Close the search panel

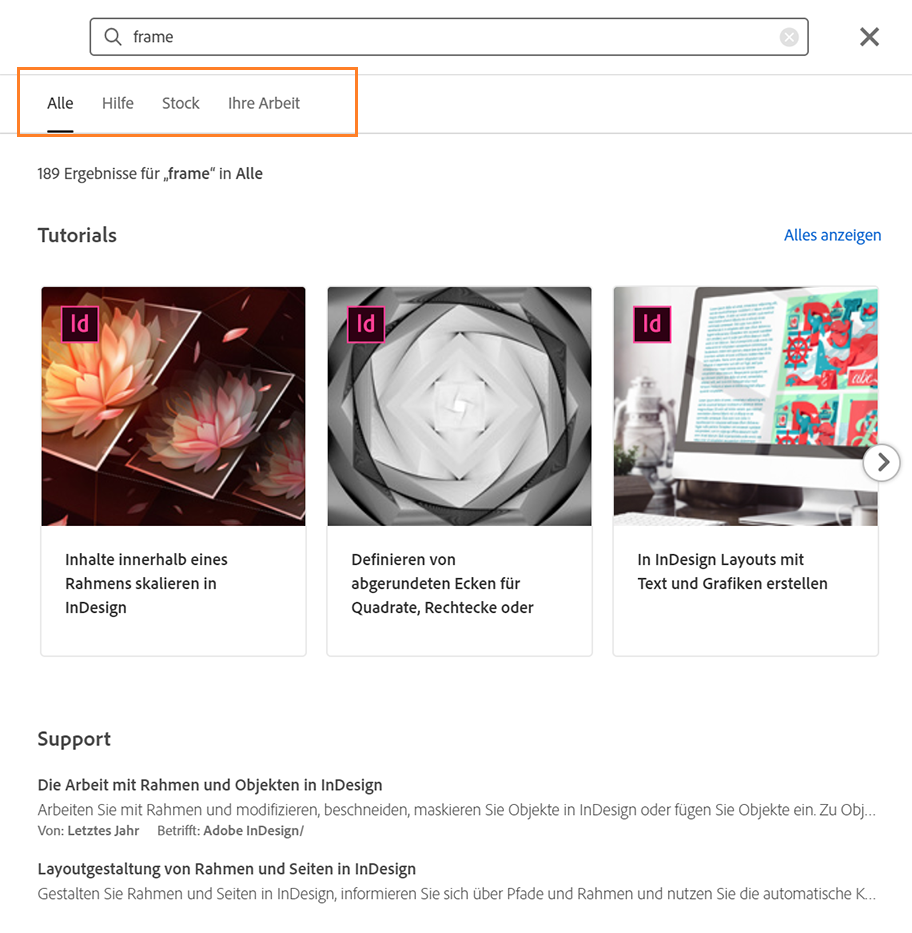pos(869,37)
